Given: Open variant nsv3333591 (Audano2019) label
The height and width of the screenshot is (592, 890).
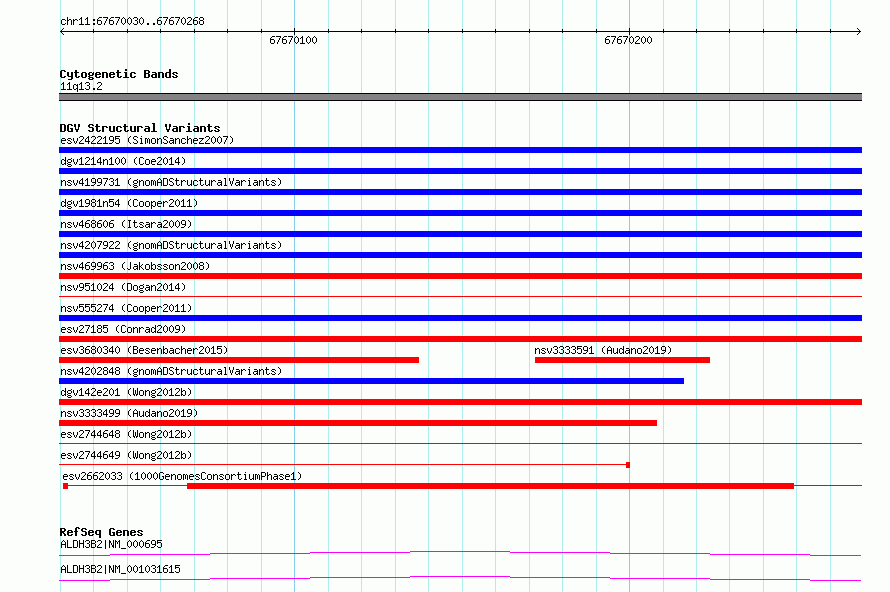Looking at the screenshot, I should (x=603, y=350).
